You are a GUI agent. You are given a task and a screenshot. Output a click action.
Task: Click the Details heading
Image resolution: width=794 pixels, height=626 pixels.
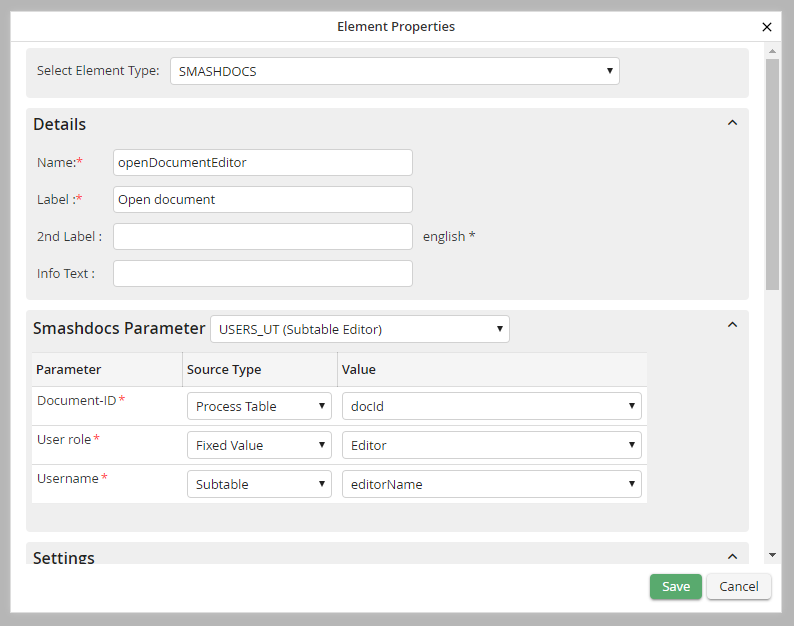[x=60, y=125]
